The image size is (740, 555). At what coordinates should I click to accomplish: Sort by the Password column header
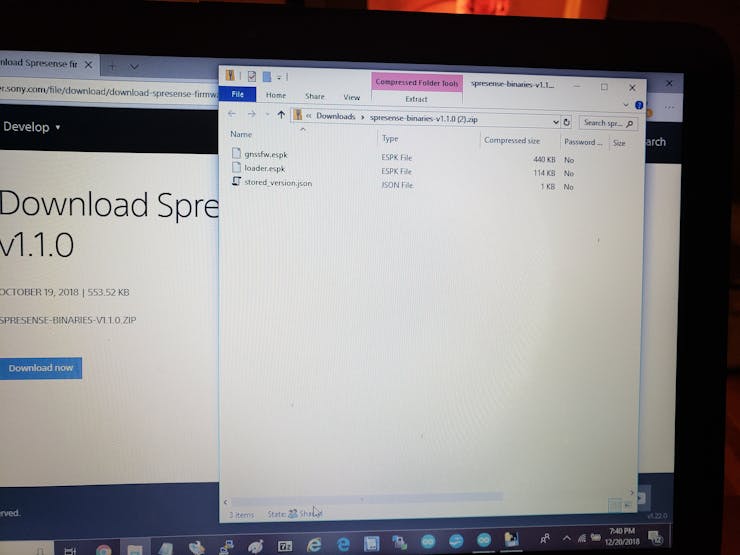[x=583, y=142]
